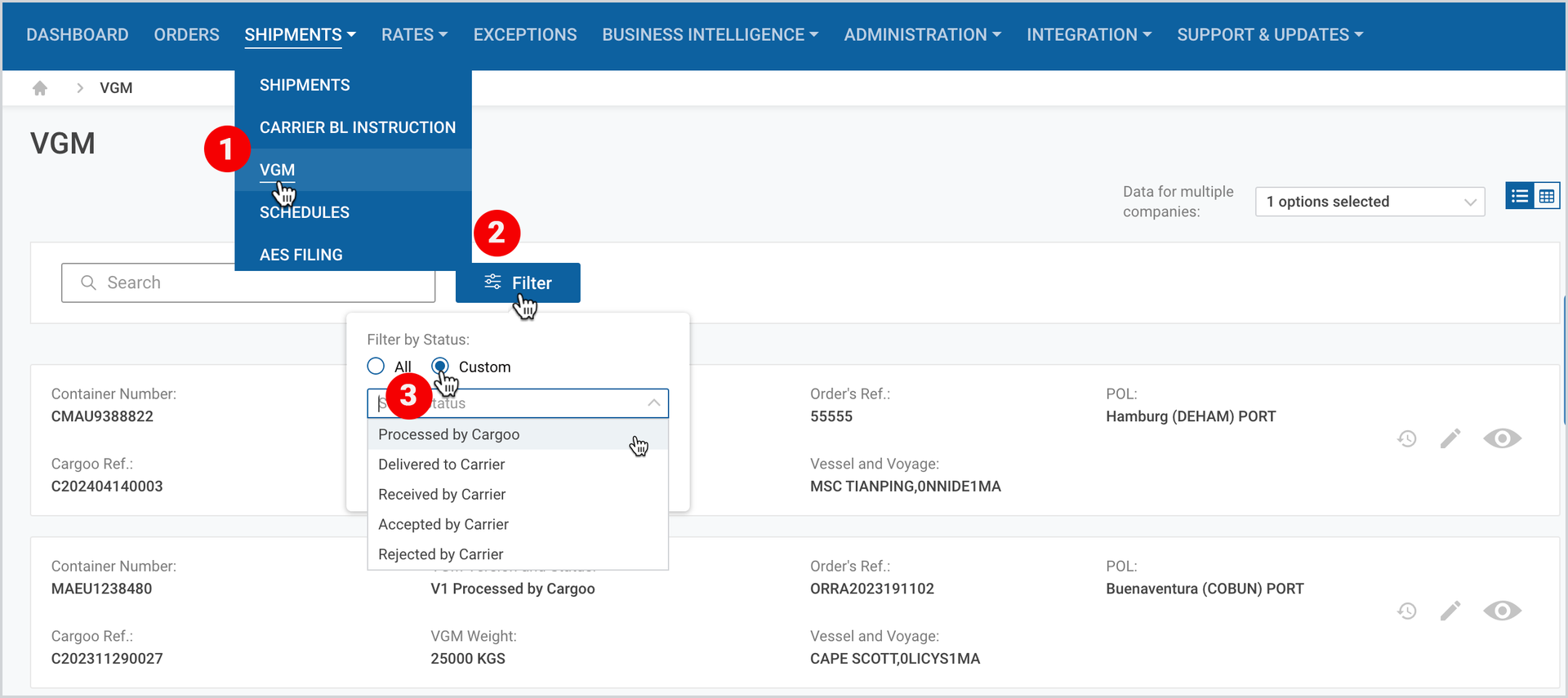This screenshot has width=1568, height=698.
Task: Open history for container CMAU9388822
Action: [1406, 439]
